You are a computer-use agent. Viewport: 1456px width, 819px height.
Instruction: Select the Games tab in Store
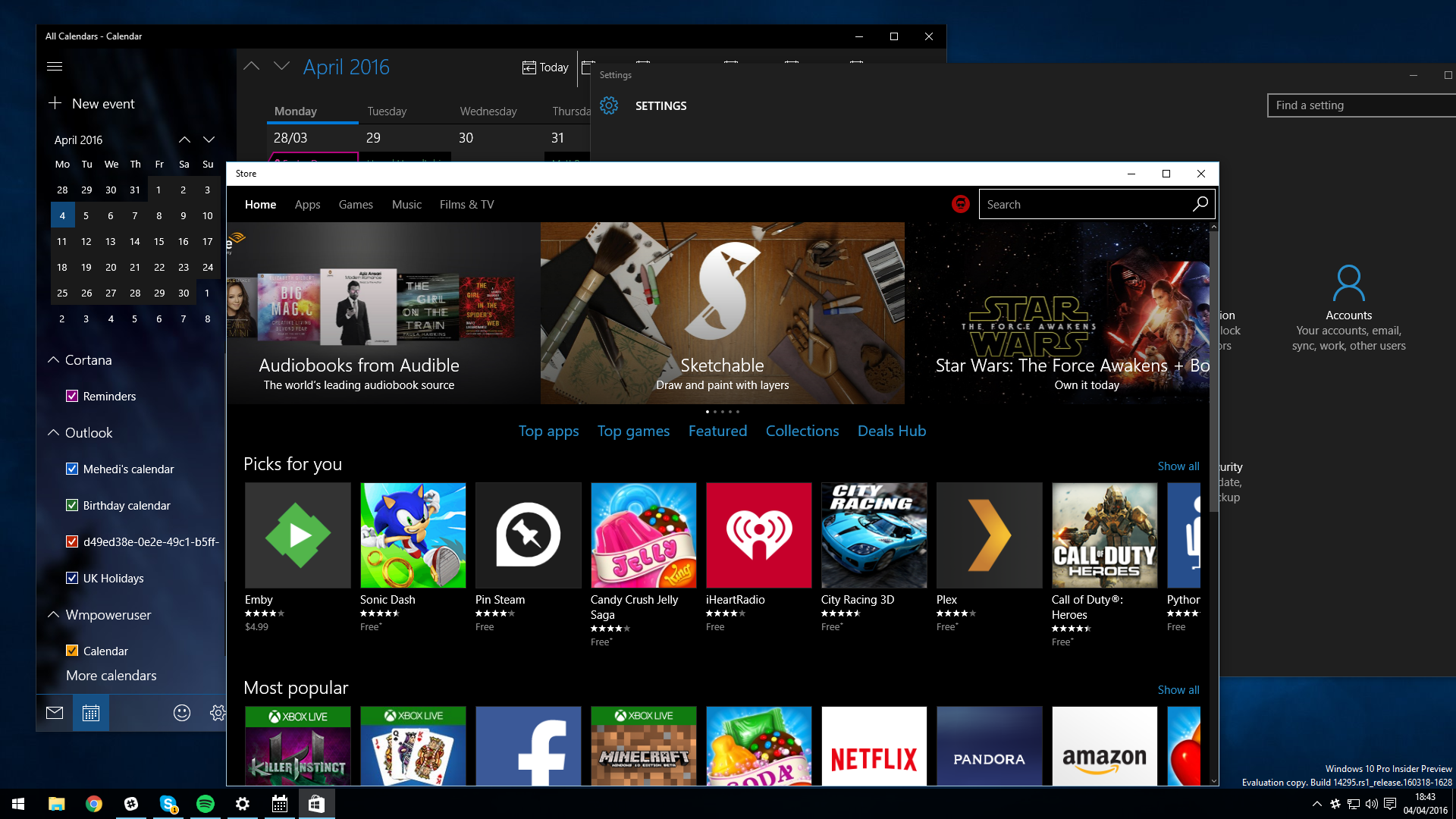pos(356,204)
